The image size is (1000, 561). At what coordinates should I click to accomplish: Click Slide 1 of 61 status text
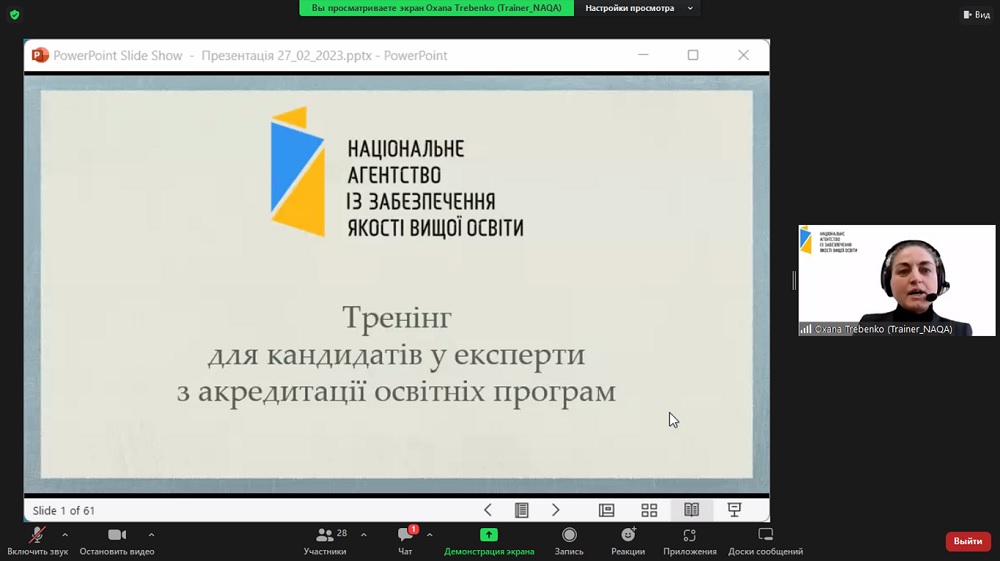tap(63, 511)
